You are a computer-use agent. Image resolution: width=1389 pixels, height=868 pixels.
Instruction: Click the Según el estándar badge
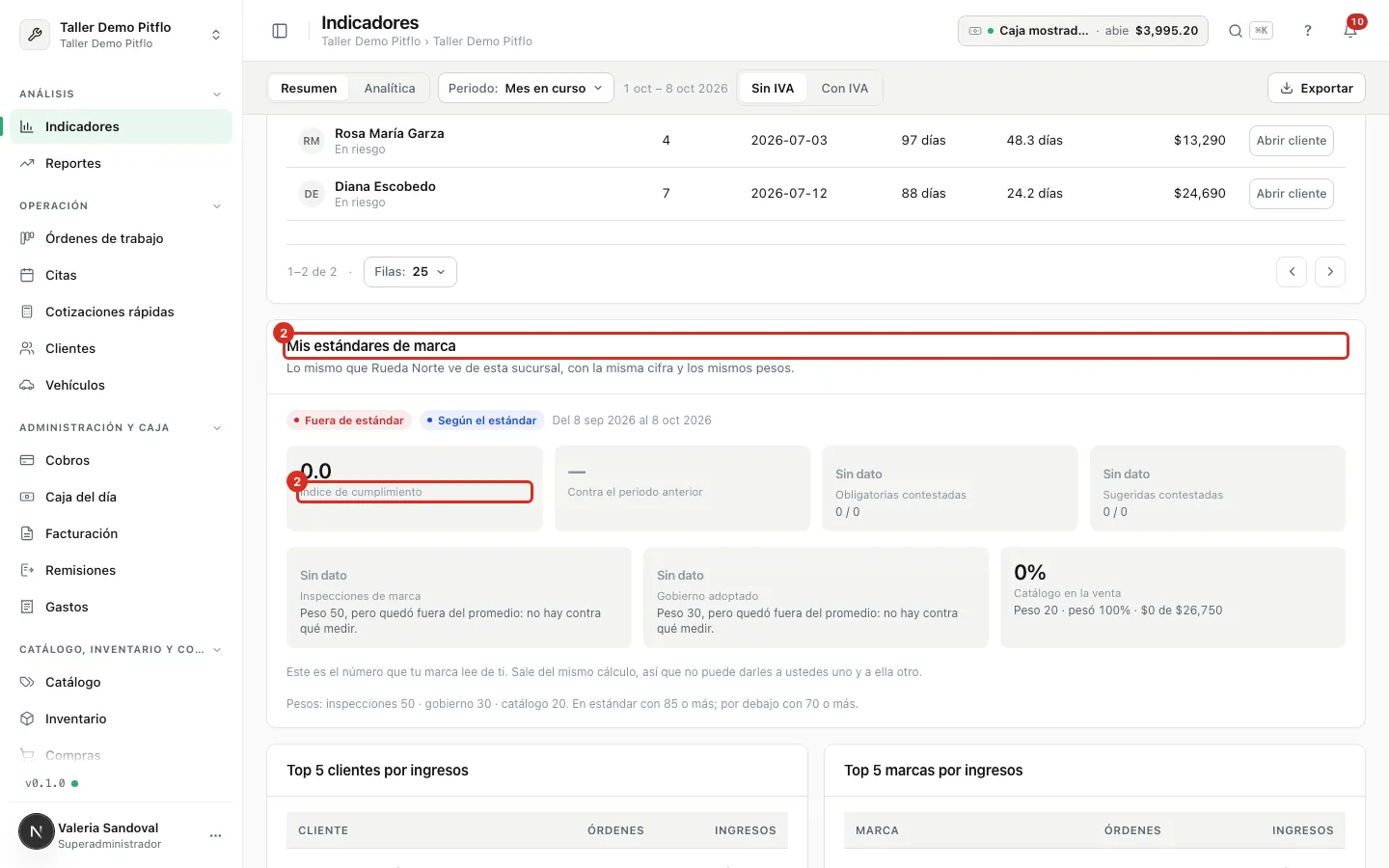coord(481,420)
